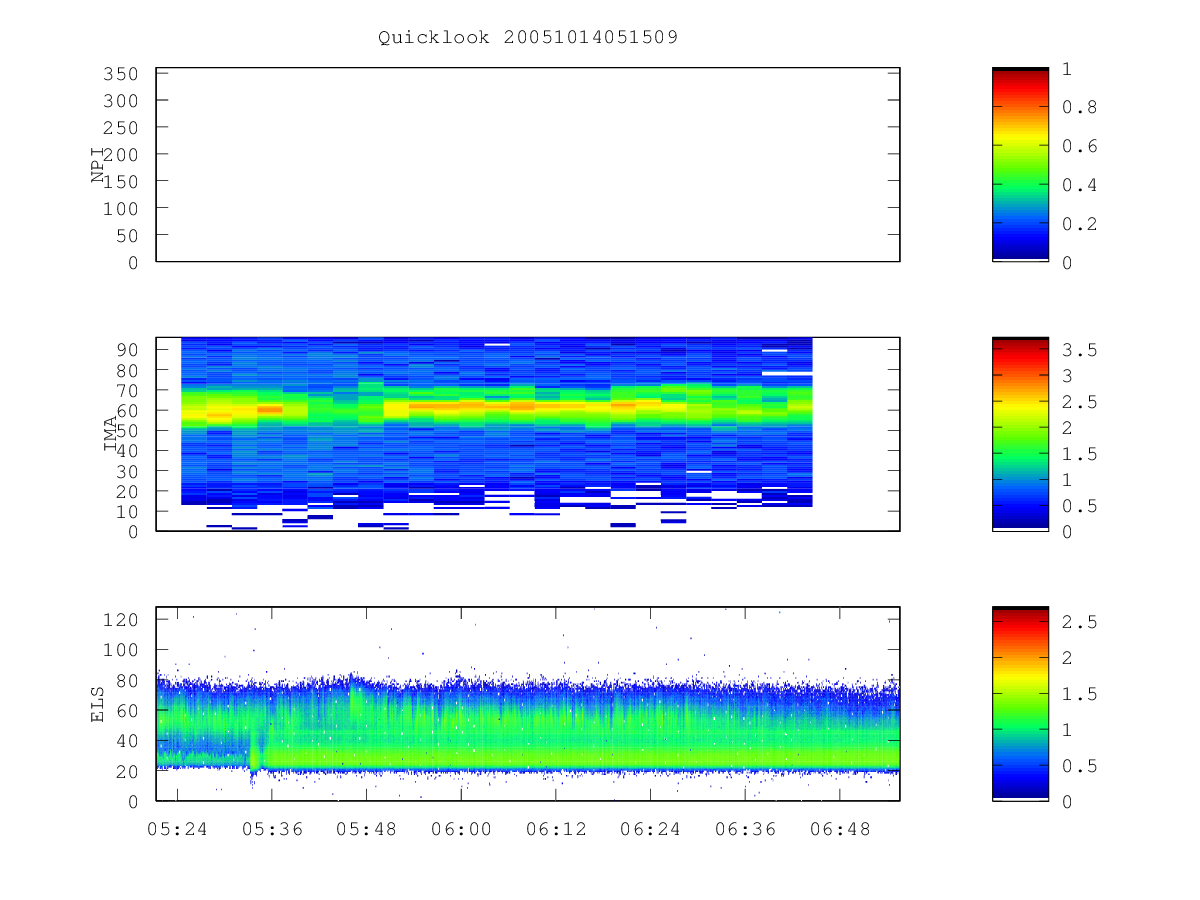Click inside the empty NPI plot panel
The height and width of the screenshot is (900, 1200).
tap(528, 165)
